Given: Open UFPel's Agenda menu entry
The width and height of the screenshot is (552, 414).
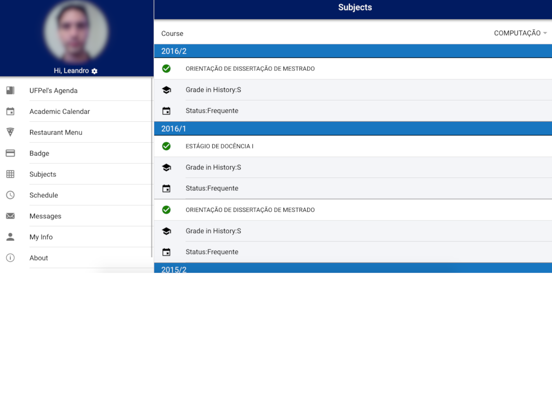Looking at the screenshot, I should [76, 90].
